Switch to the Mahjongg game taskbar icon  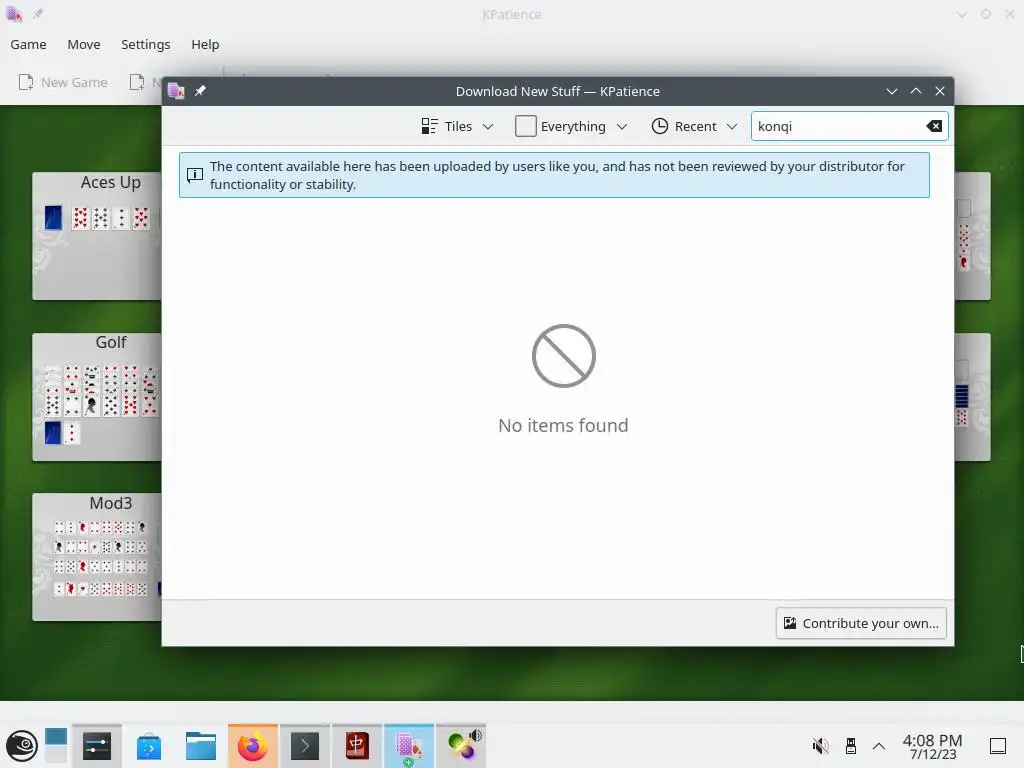pos(357,746)
